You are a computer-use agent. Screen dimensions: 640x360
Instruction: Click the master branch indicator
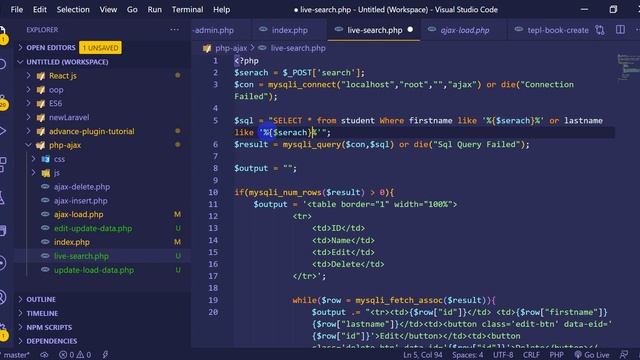pos(16,355)
